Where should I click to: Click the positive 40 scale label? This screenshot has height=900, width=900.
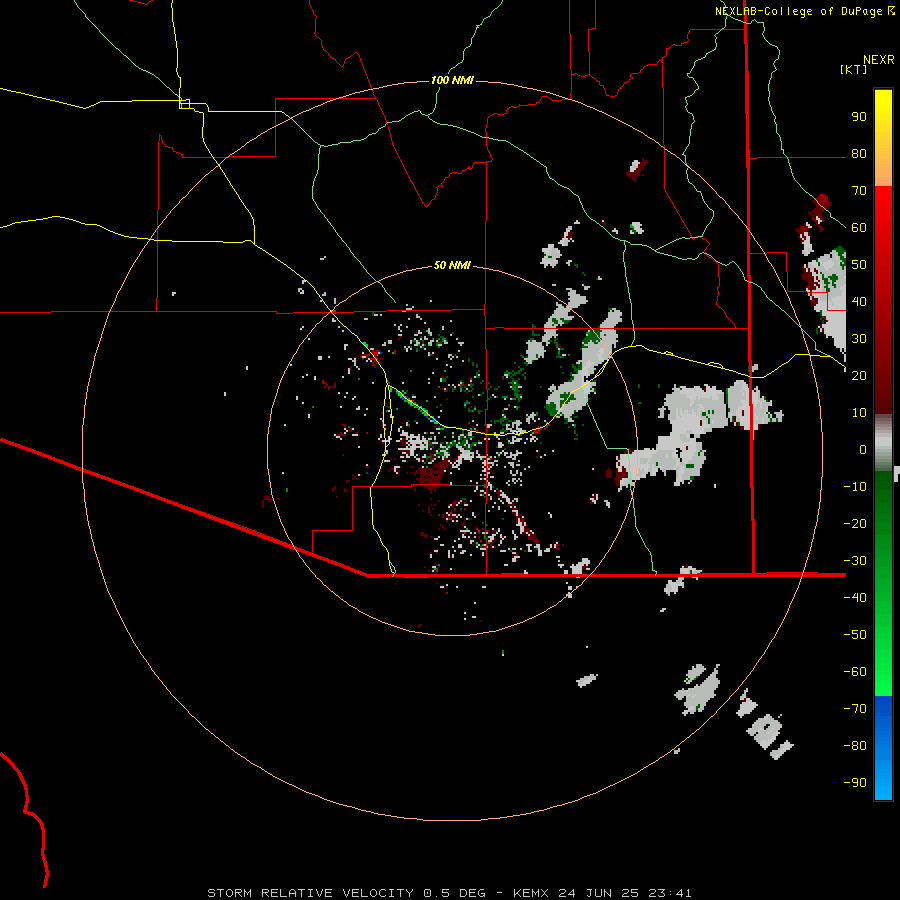click(x=859, y=301)
